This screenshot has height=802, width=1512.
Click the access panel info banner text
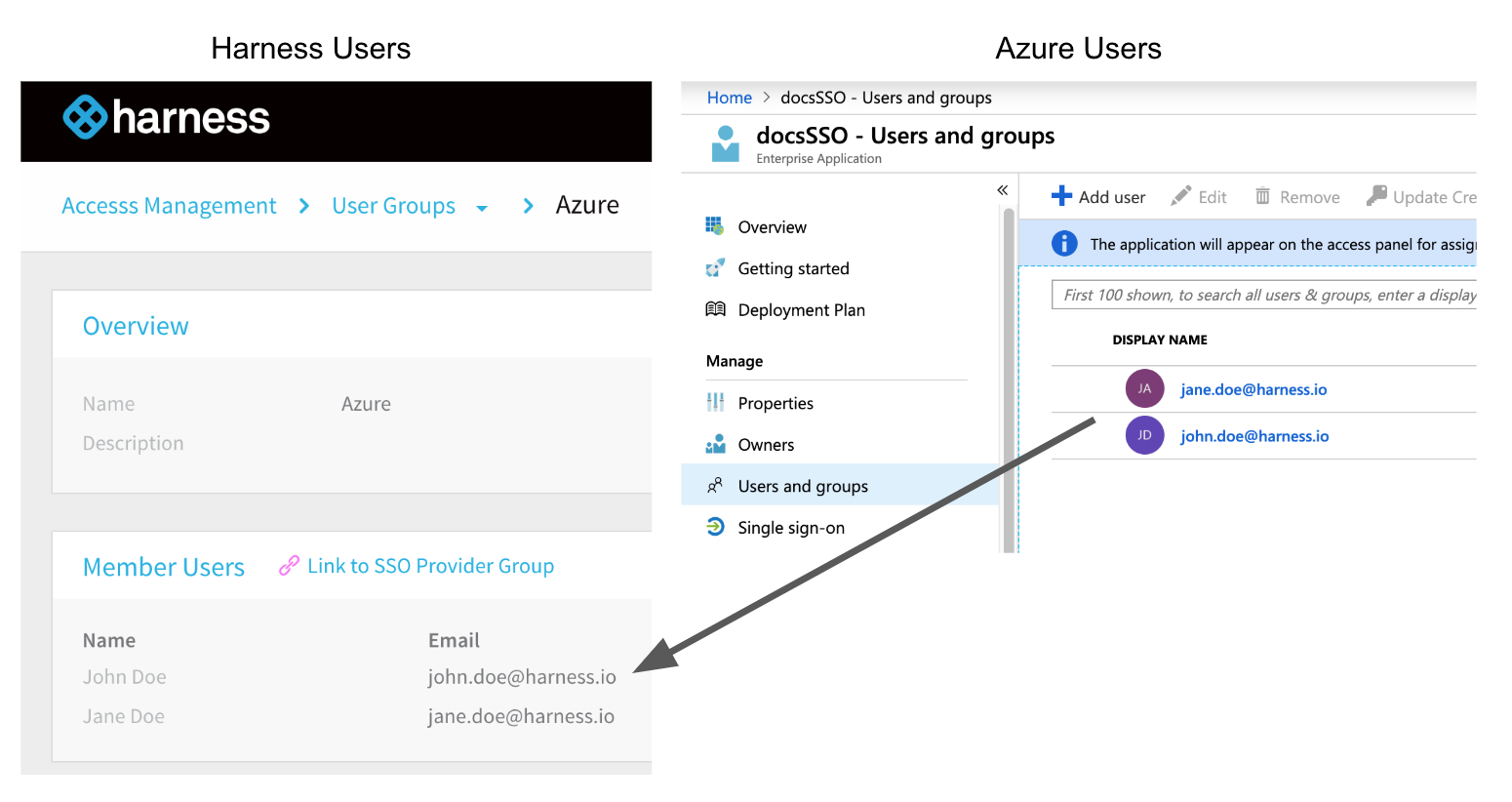pyautogui.click(x=1283, y=244)
